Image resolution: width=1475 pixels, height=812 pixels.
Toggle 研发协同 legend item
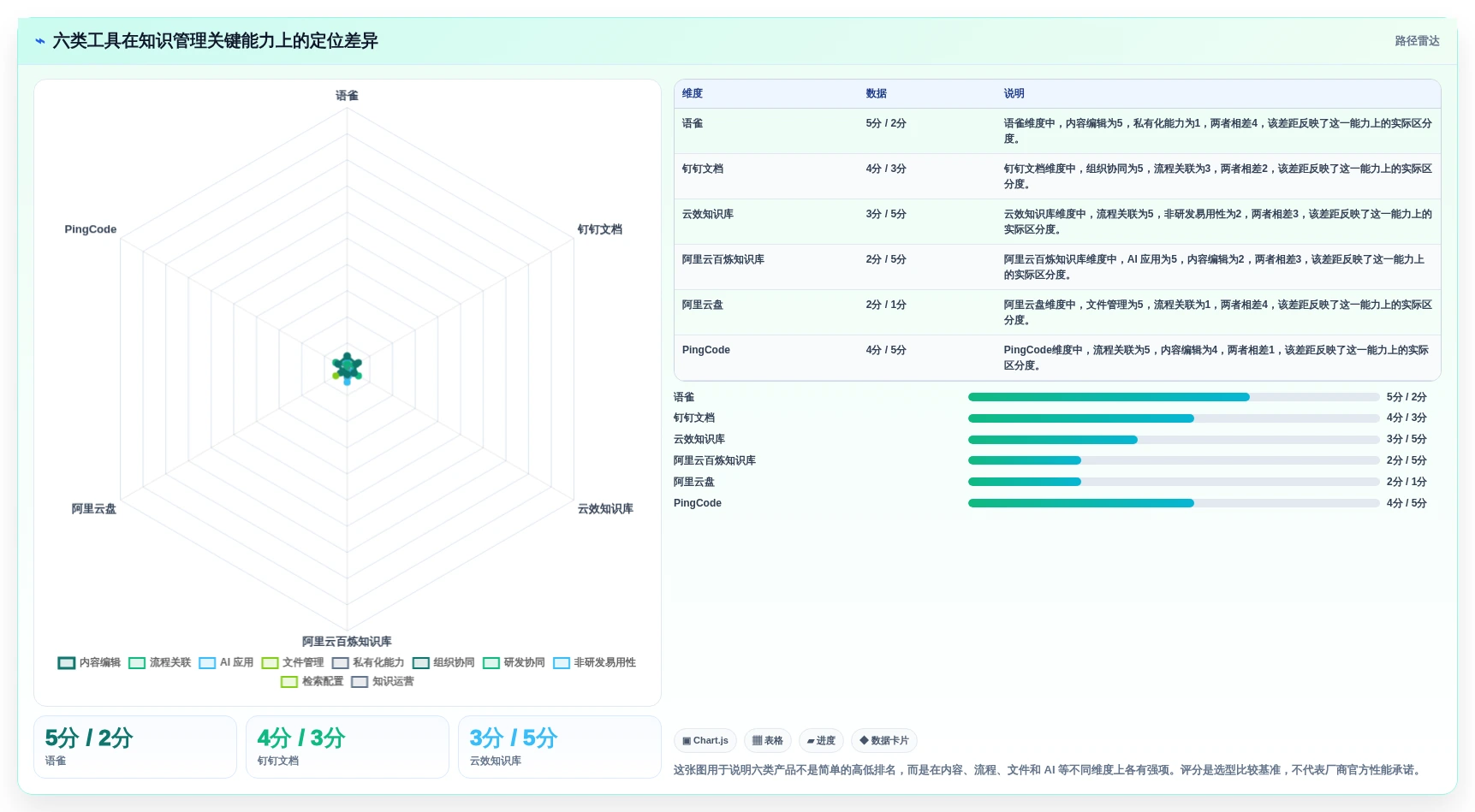[x=514, y=663]
